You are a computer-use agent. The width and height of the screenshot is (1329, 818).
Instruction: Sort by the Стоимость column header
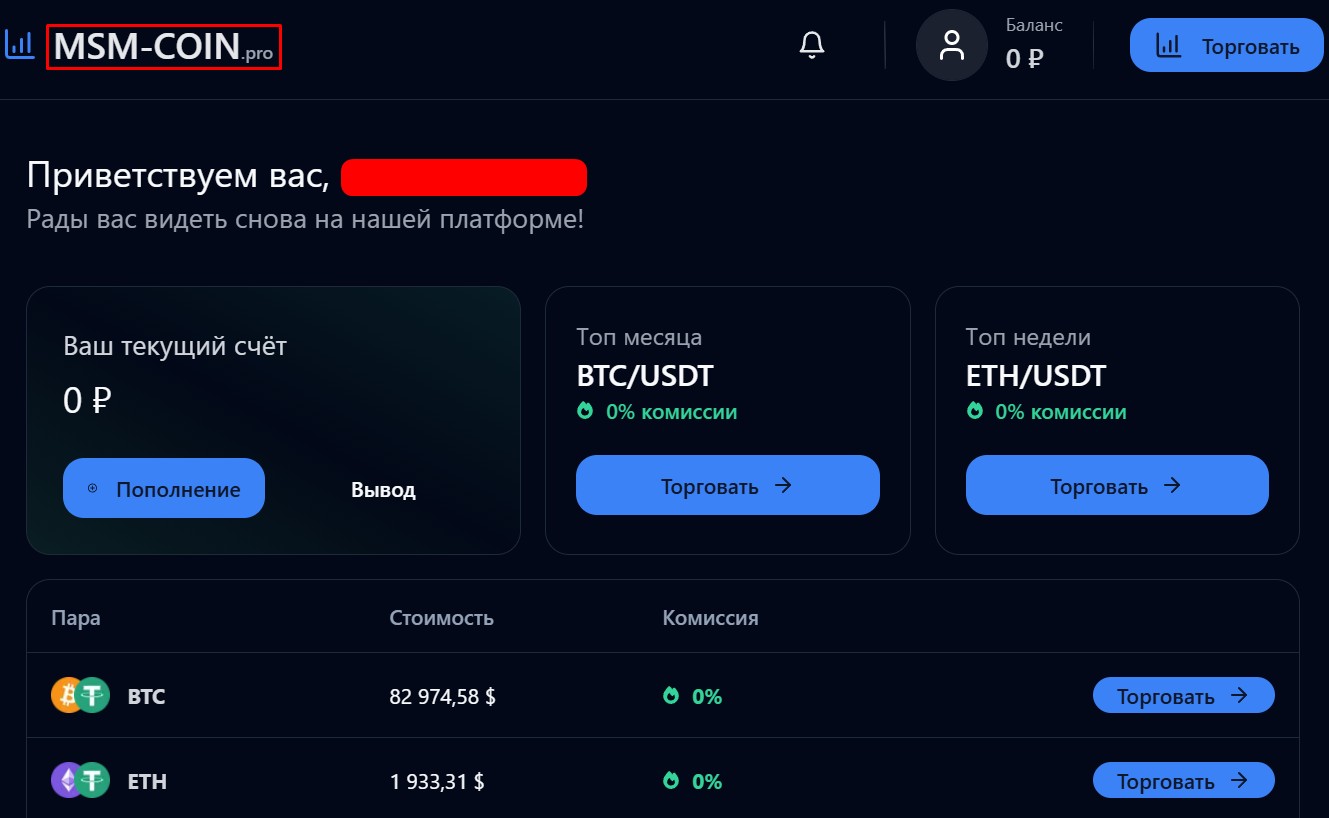pyautogui.click(x=441, y=617)
